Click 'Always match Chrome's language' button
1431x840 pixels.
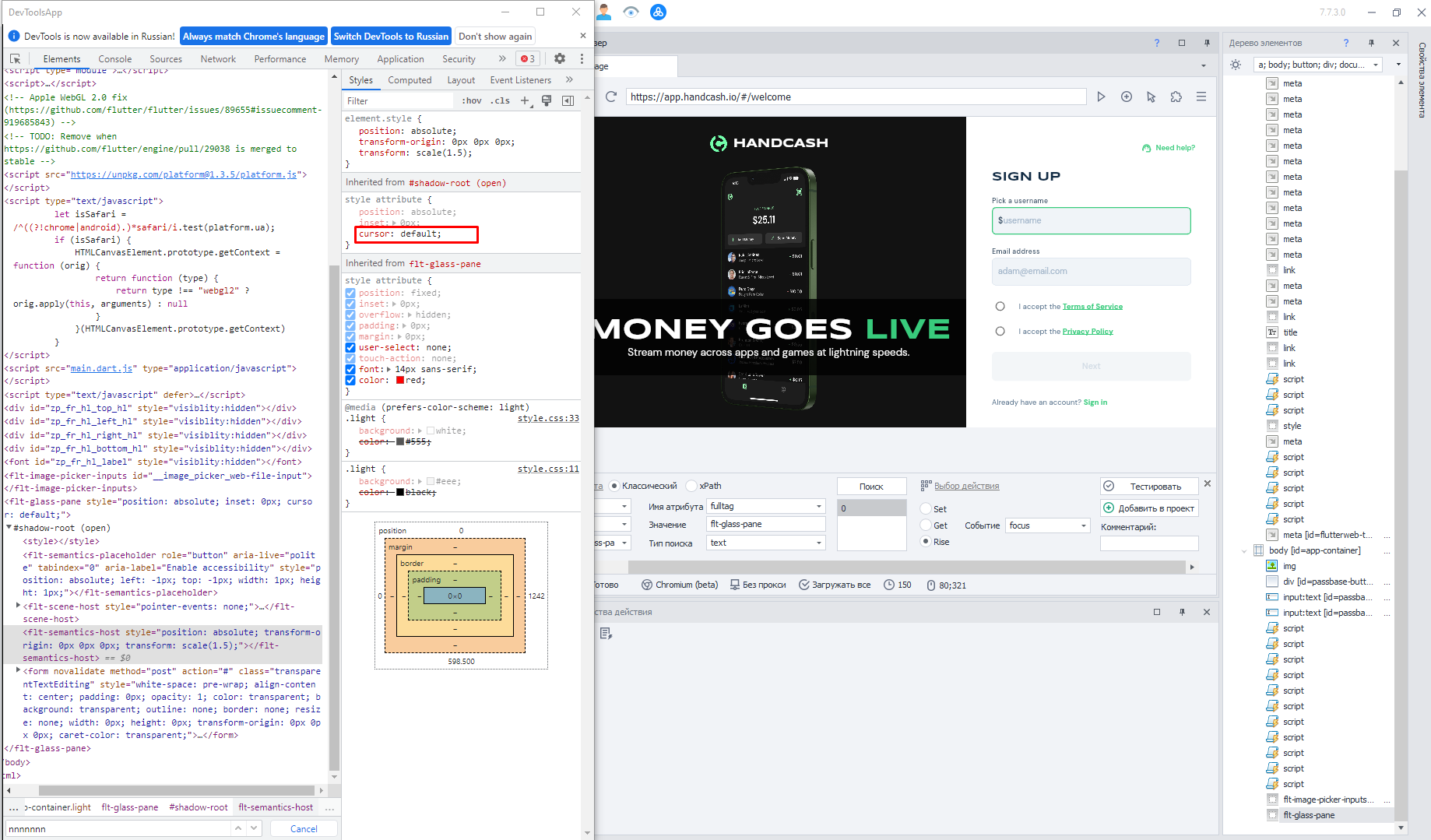pos(254,36)
